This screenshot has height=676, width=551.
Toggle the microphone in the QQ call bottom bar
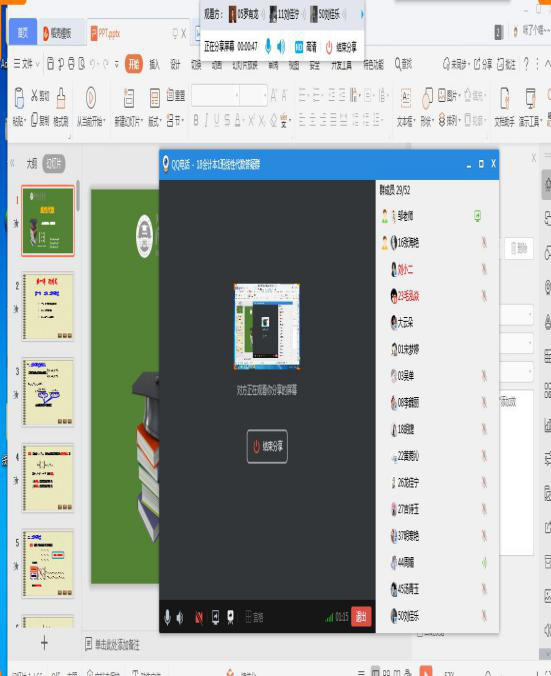[168, 617]
